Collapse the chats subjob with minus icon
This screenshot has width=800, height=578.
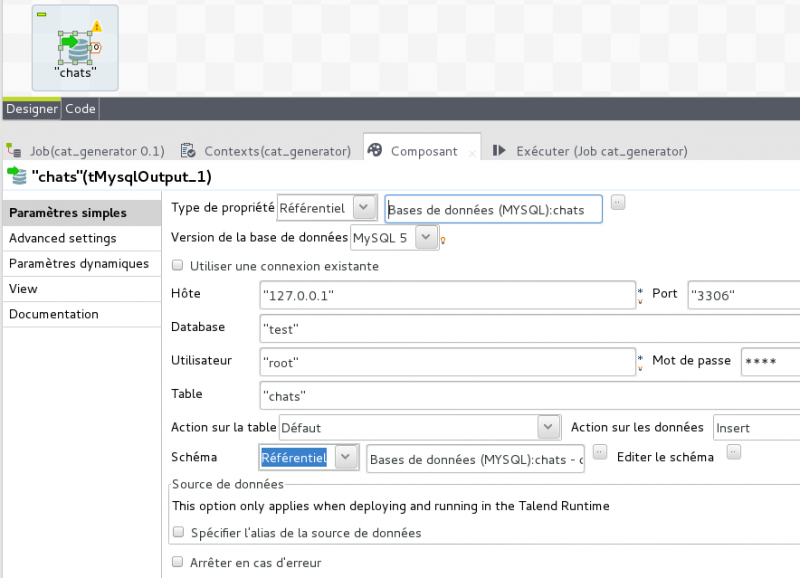click(x=42, y=14)
